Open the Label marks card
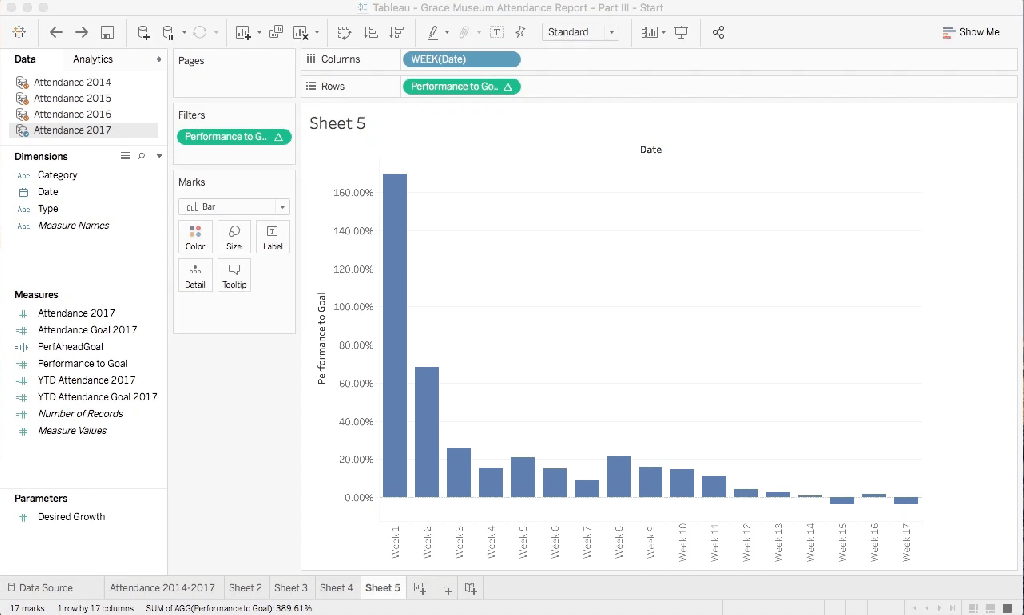The image size is (1024, 615). [272, 237]
